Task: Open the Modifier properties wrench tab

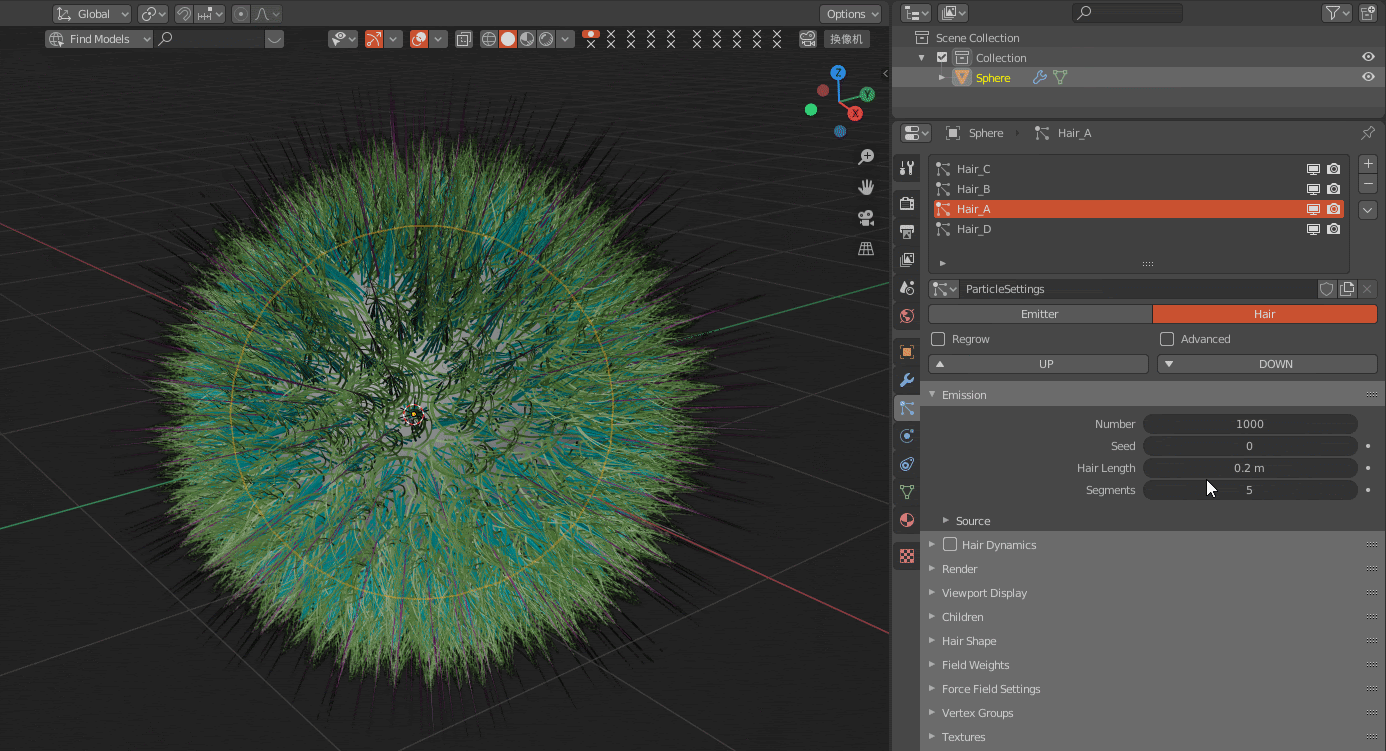Action: coord(907,380)
